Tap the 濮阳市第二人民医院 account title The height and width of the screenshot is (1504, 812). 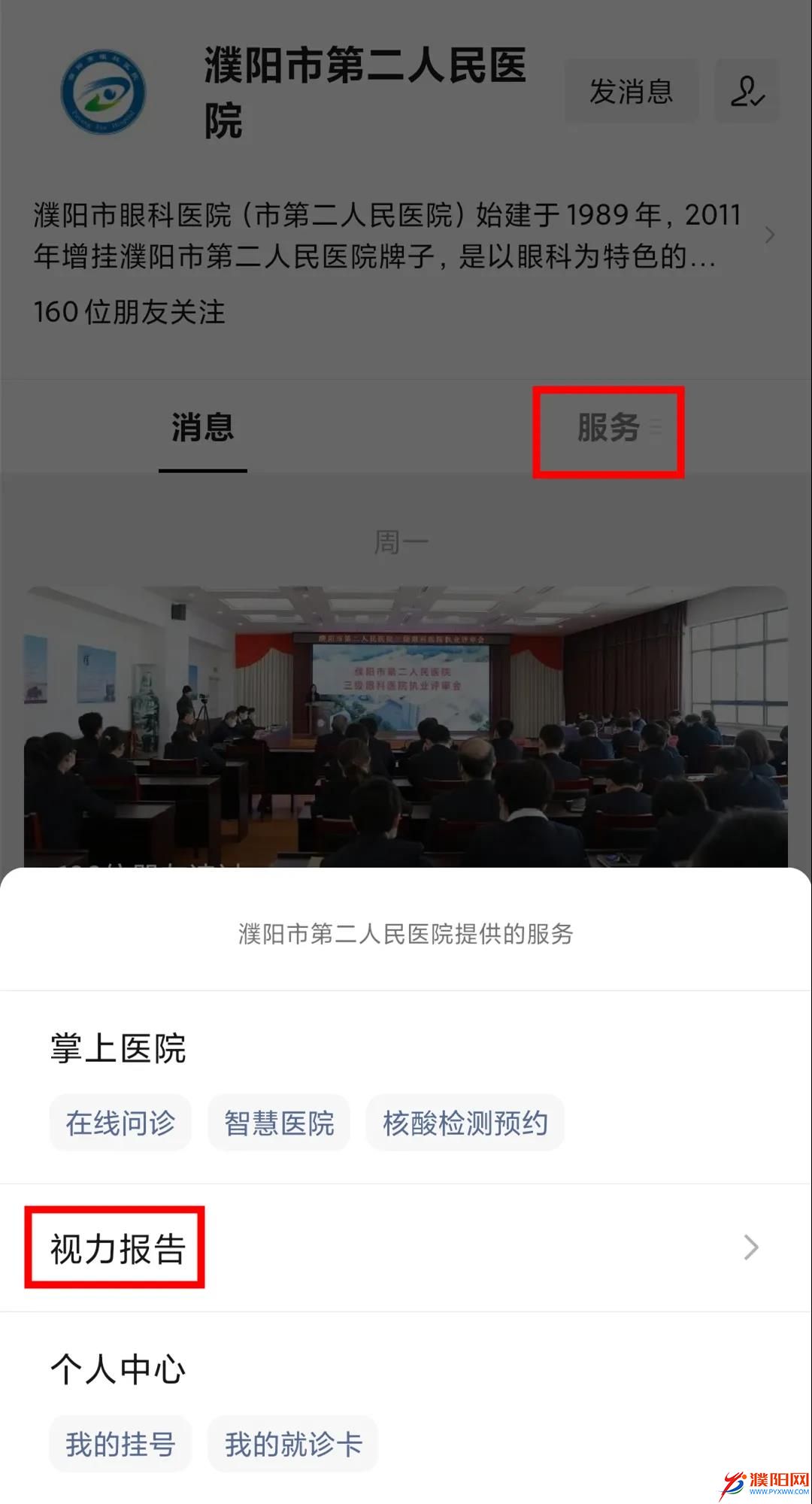click(365, 92)
